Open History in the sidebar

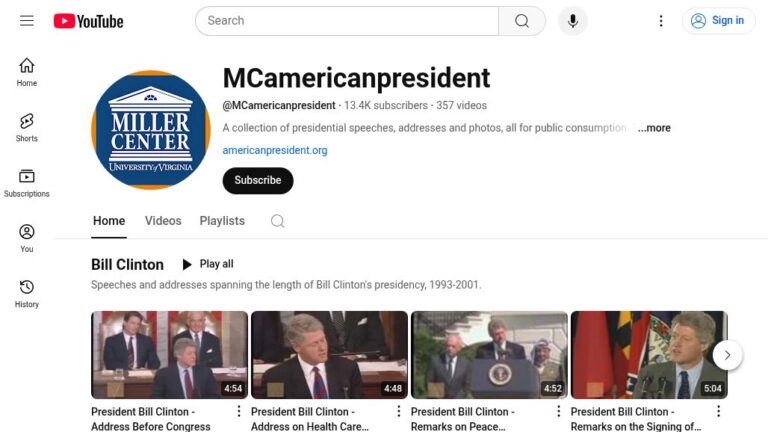pyautogui.click(x=27, y=294)
